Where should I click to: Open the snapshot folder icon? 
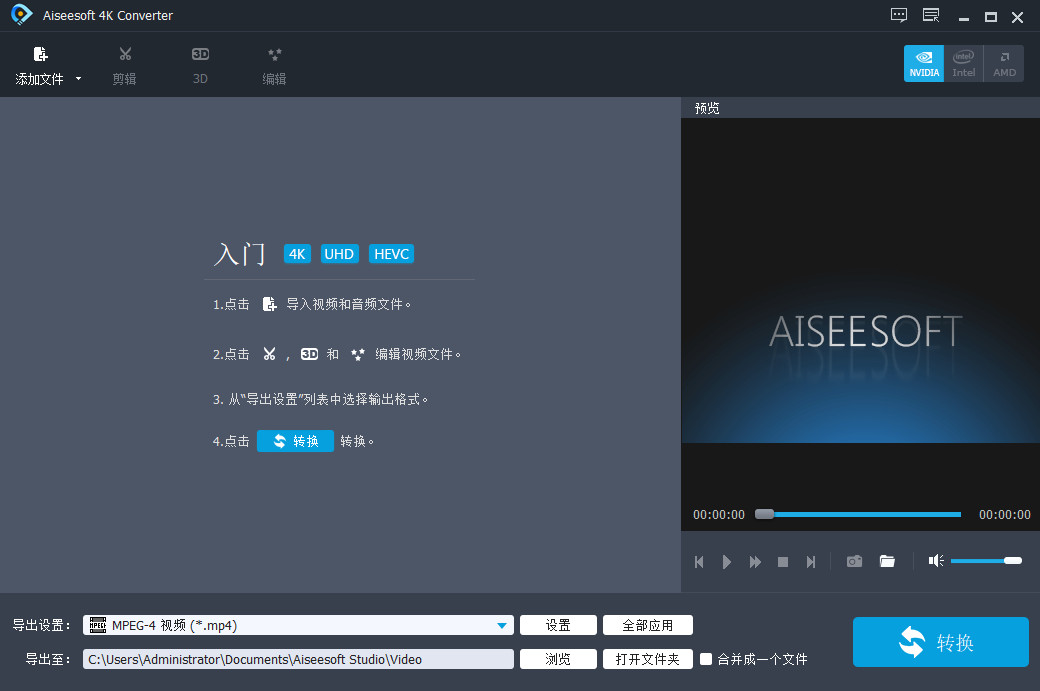click(887, 561)
